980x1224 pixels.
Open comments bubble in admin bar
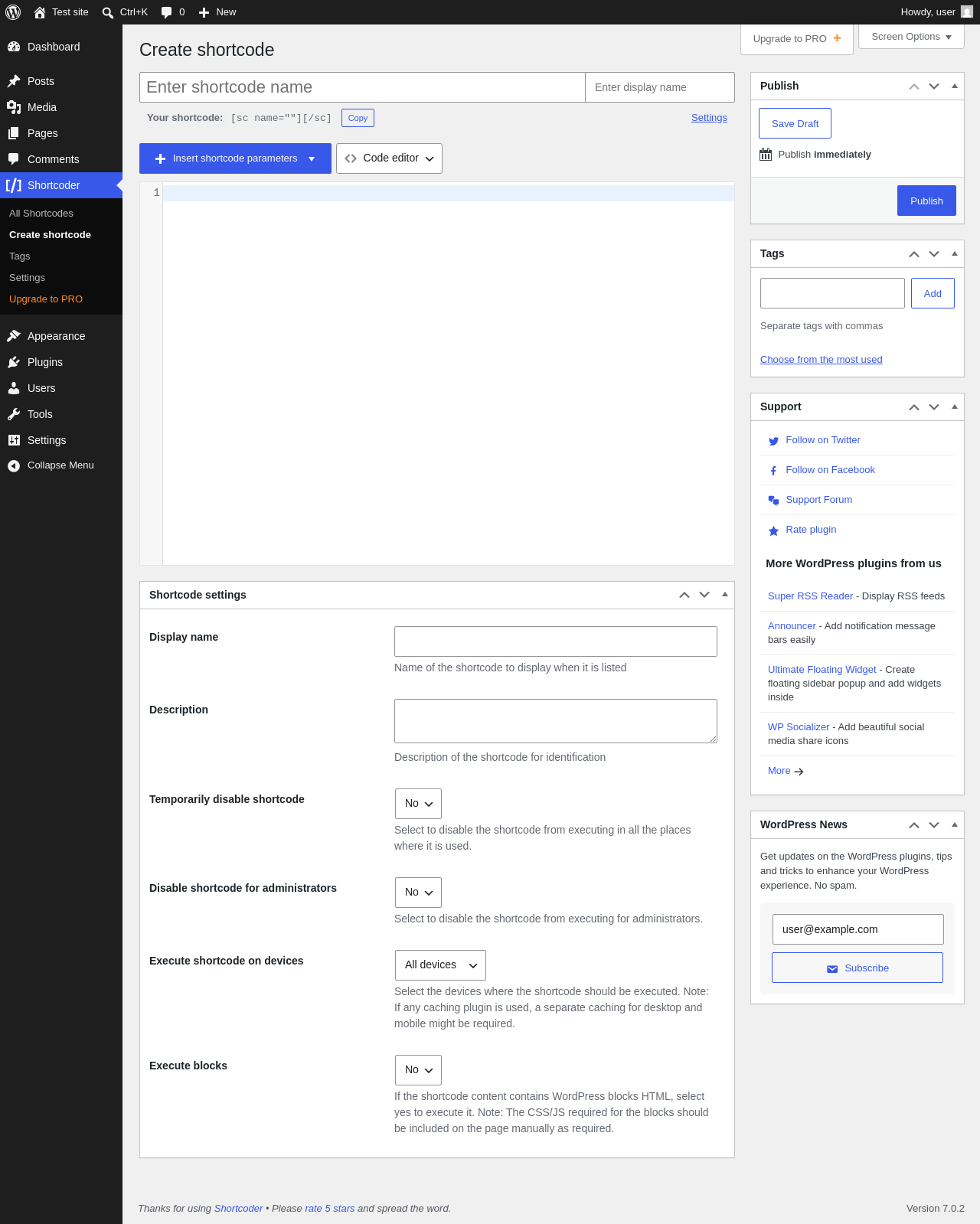172,12
